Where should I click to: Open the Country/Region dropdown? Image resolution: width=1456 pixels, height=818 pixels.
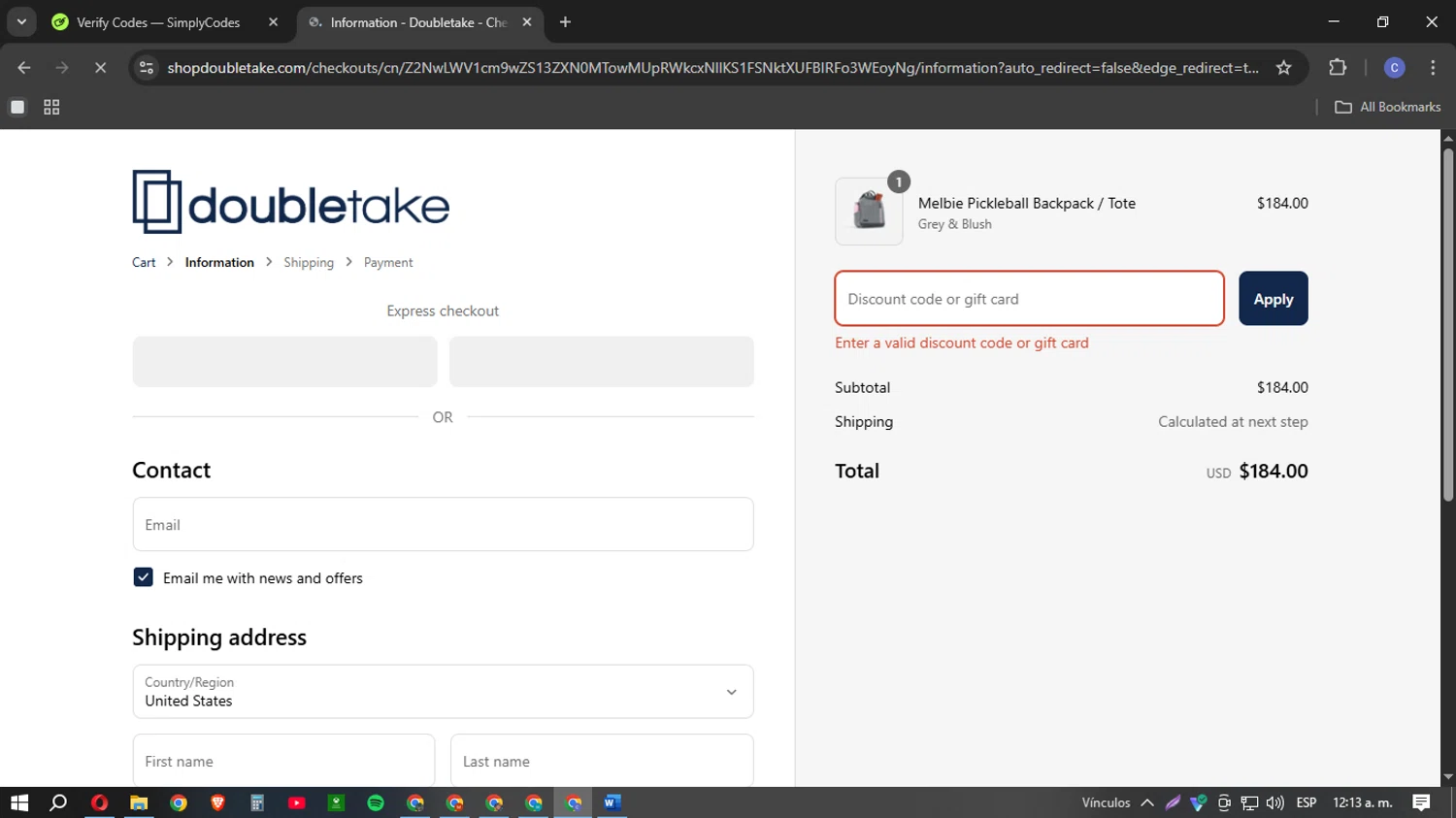pyautogui.click(x=443, y=692)
